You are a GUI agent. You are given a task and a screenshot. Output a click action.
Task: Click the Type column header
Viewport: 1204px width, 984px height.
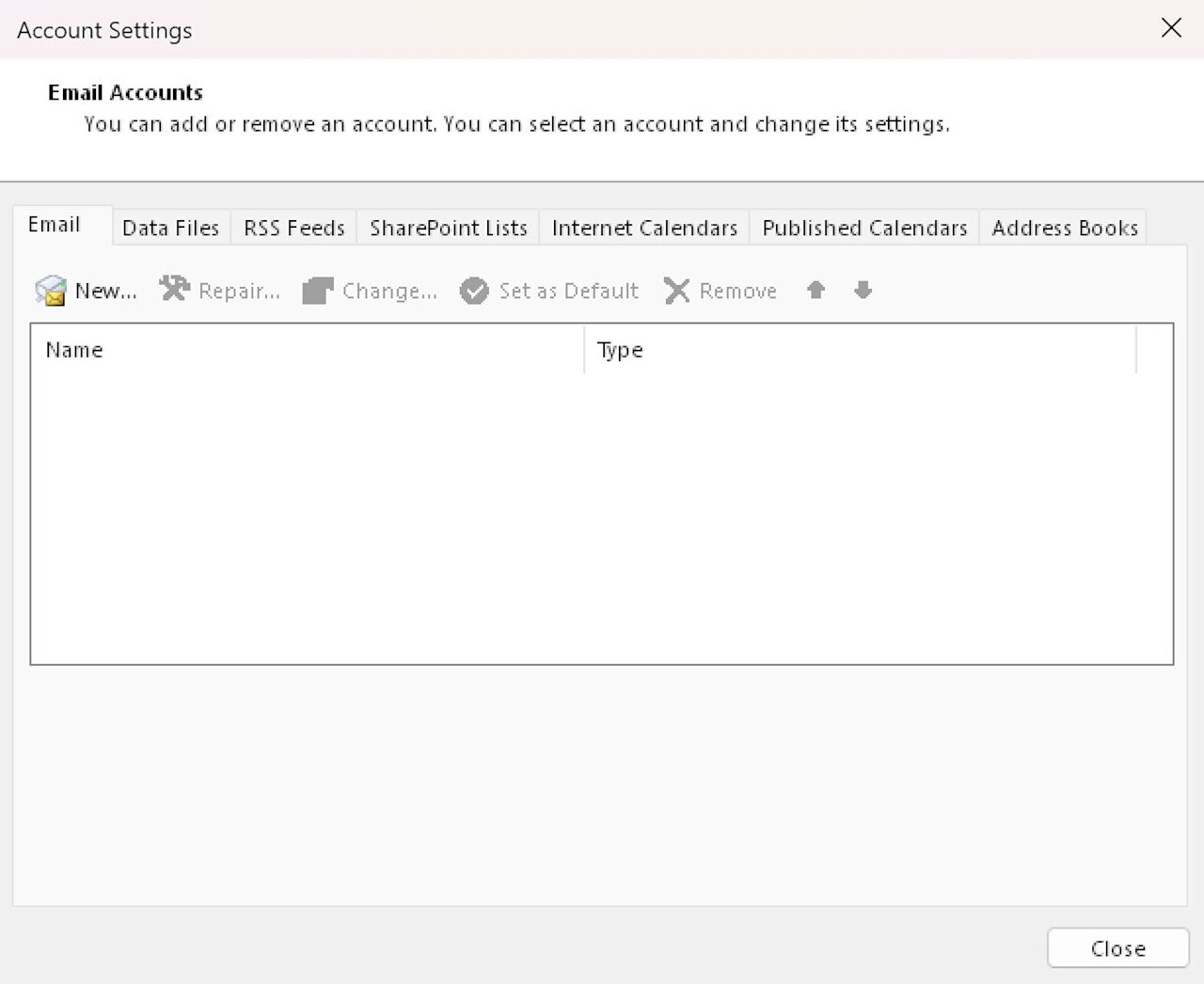[620, 349]
